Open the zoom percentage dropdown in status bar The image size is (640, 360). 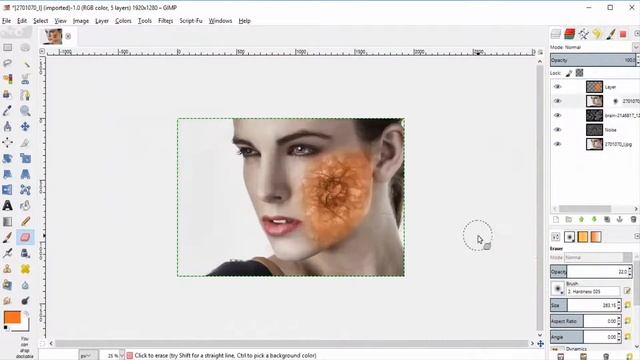tap(121, 356)
